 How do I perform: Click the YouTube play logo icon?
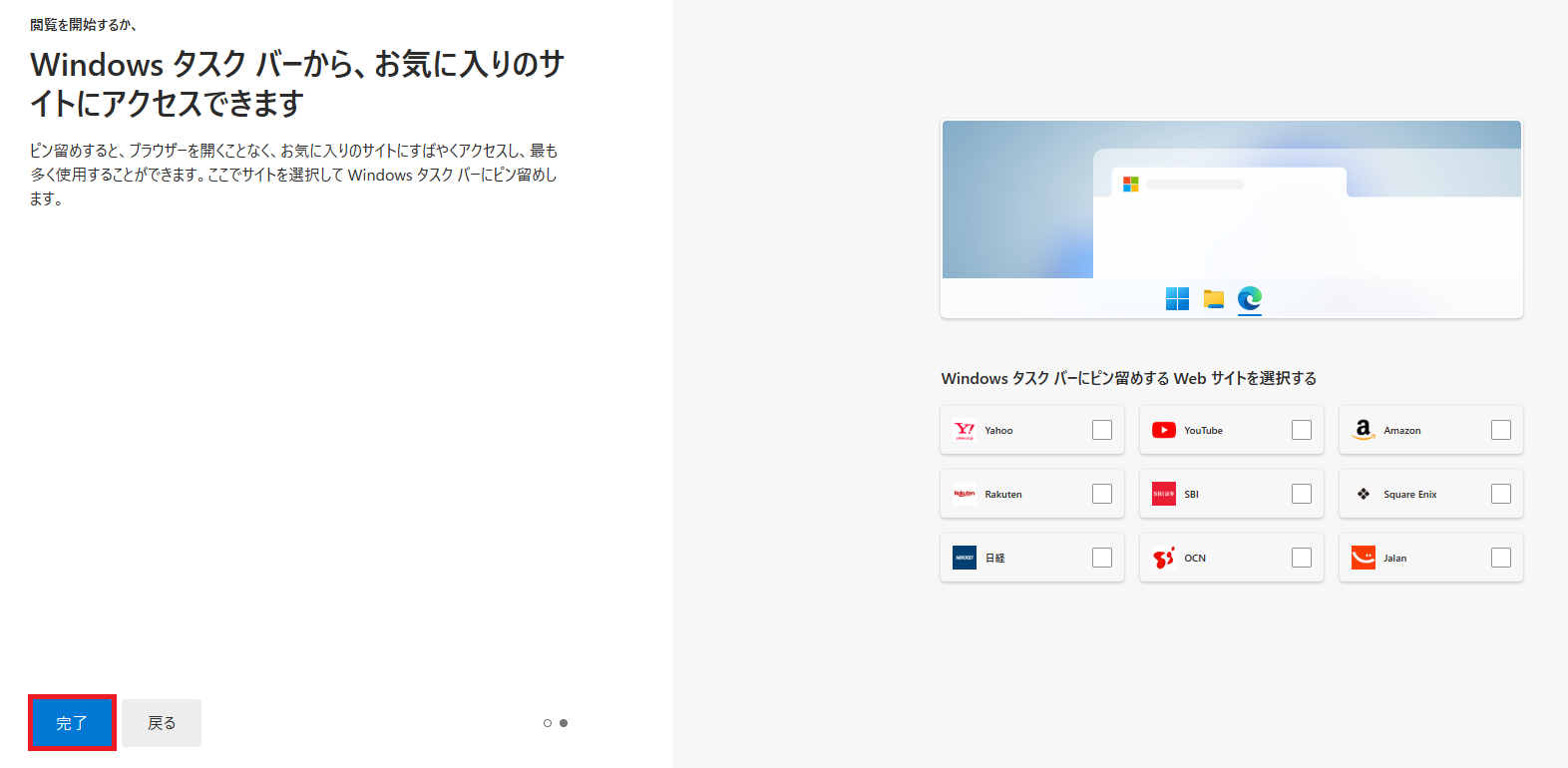click(x=1164, y=430)
